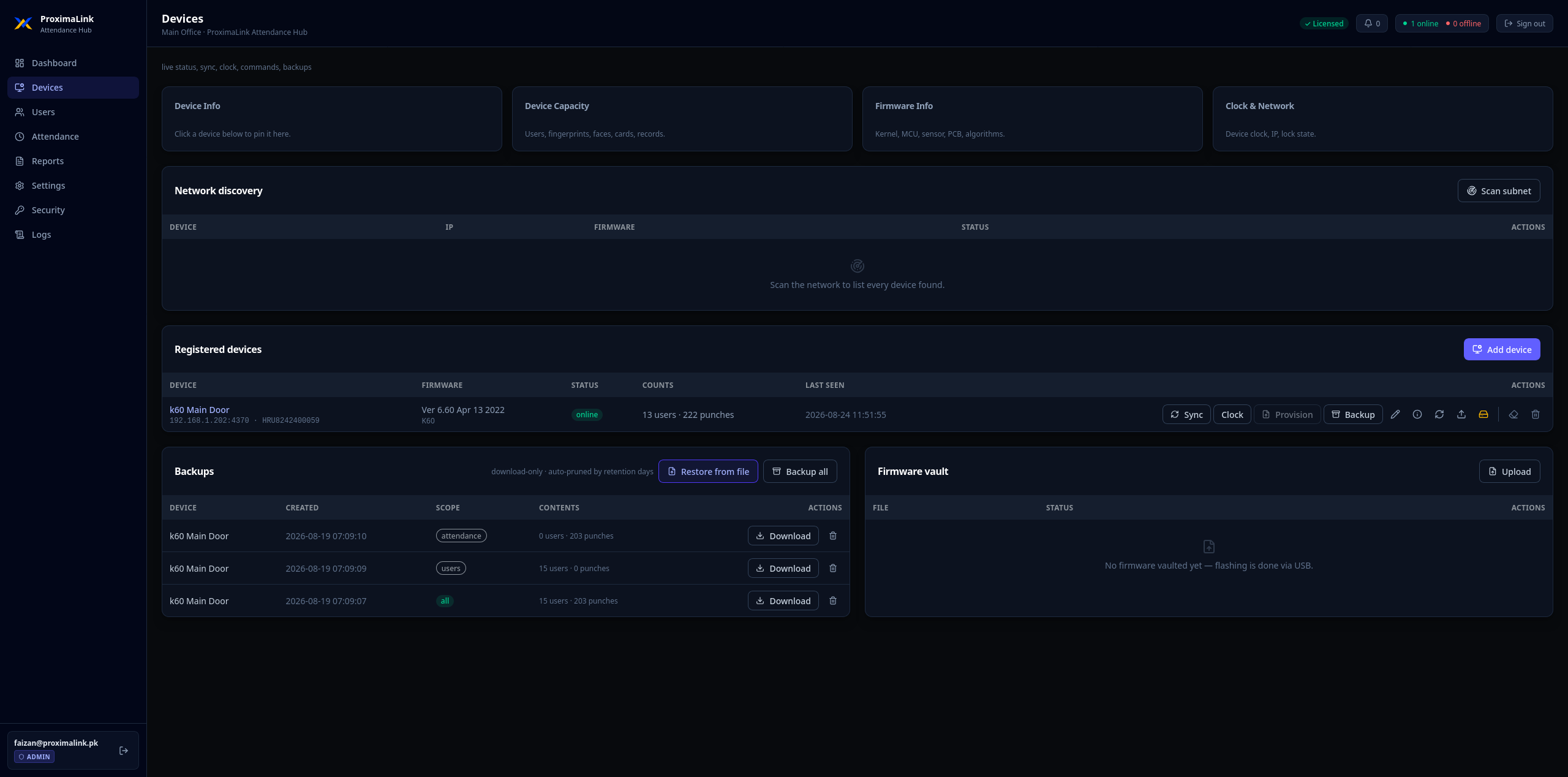Click the green 'all' scope tag
Screen dimensions: 1568x777
[x=445, y=601]
